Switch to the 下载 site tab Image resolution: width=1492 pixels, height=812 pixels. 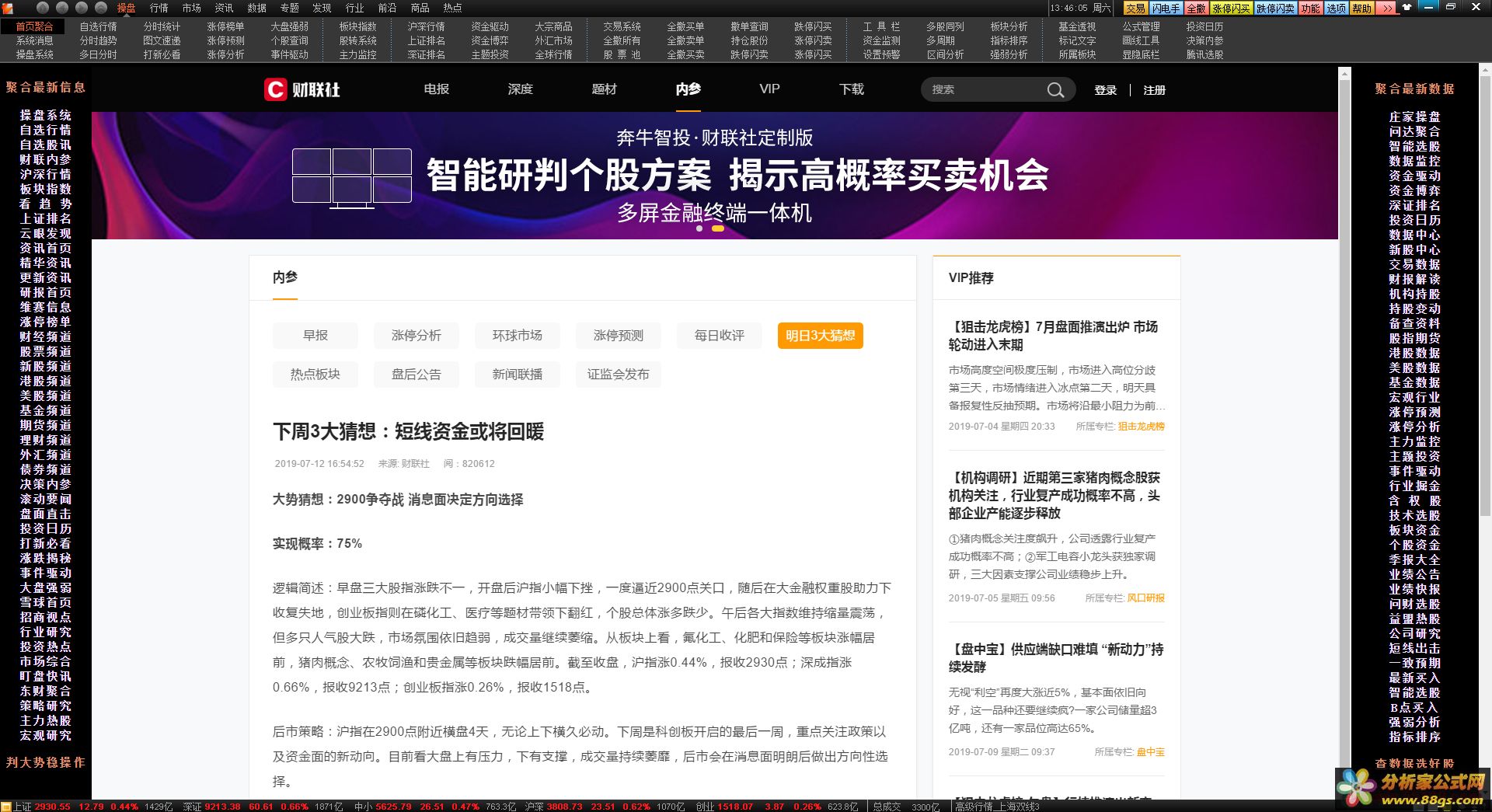[852, 89]
